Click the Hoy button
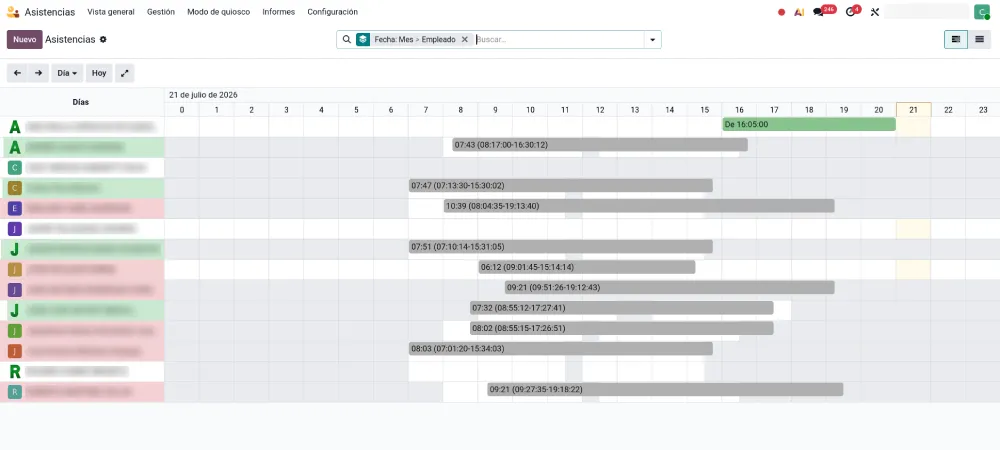This screenshot has height=450, width=1000. 99,73
